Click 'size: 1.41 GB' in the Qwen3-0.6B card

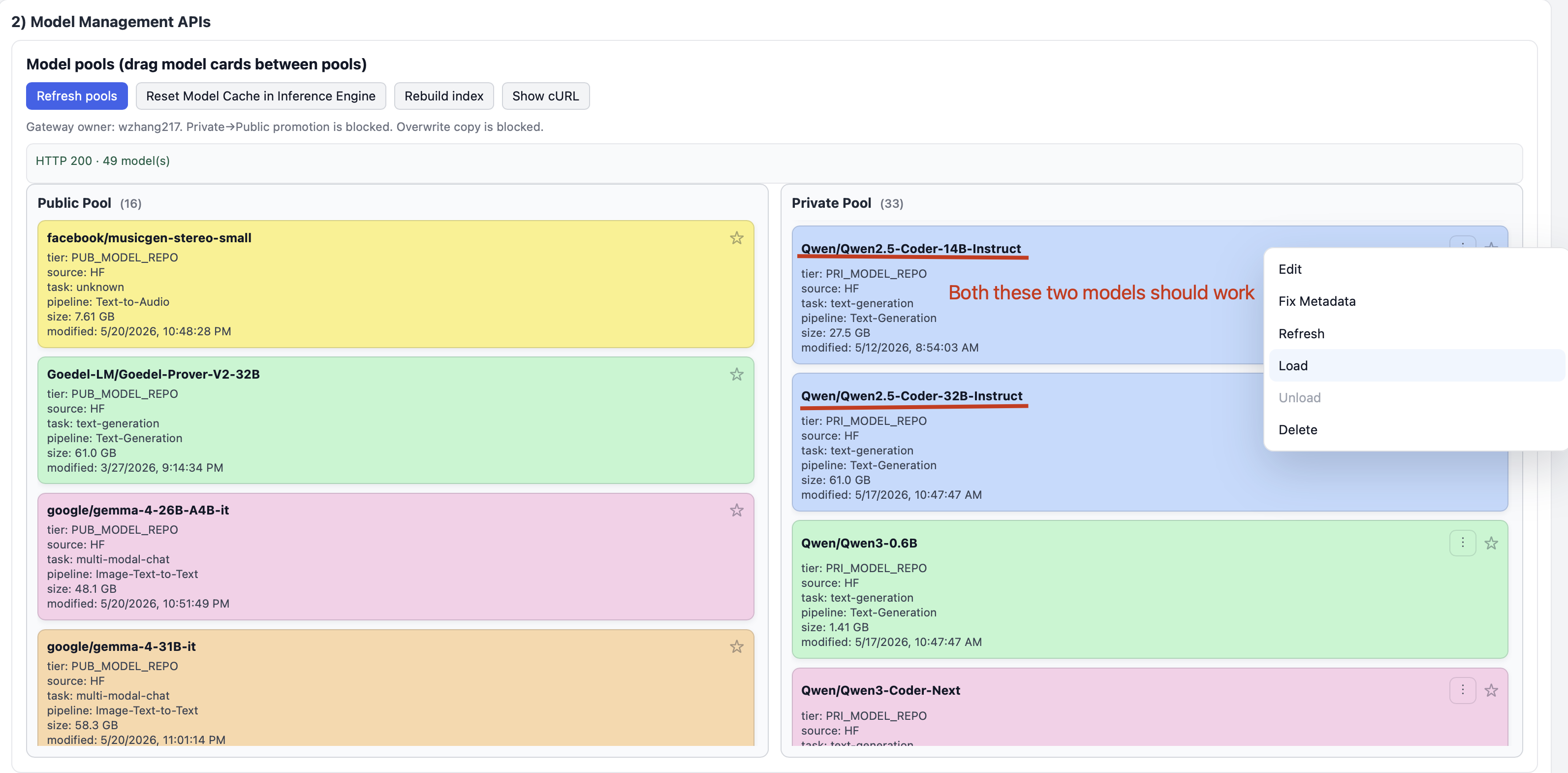click(x=835, y=627)
